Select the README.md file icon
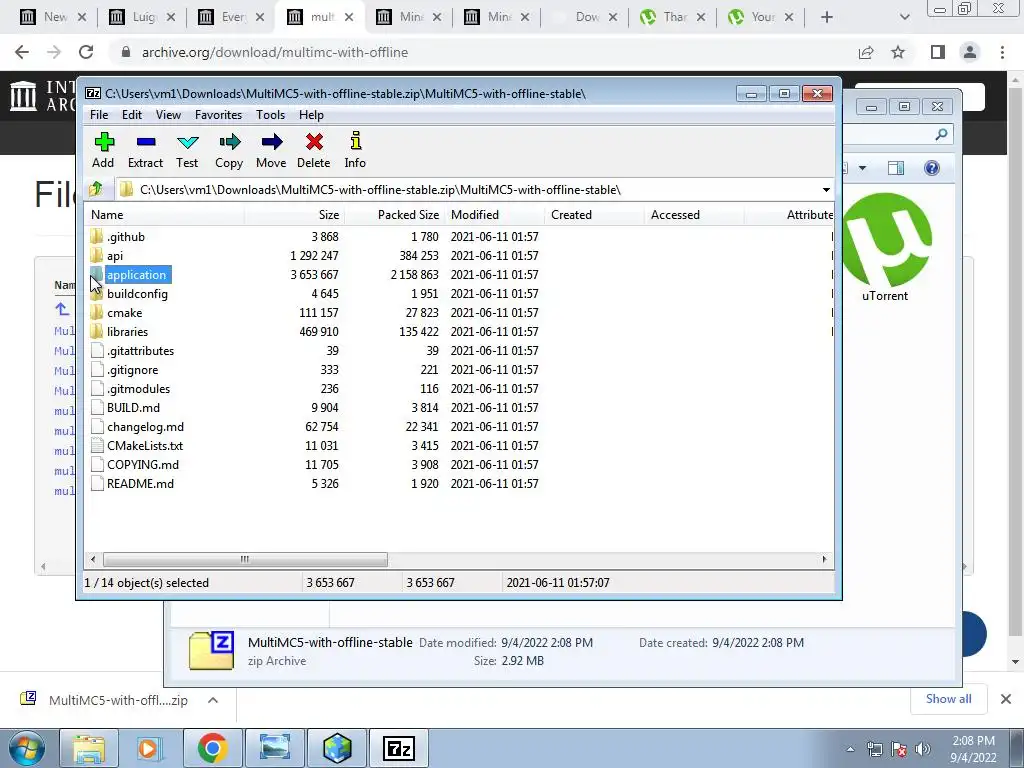Image resolution: width=1024 pixels, height=768 pixels. pyautogui.click(x=97, y=483)
